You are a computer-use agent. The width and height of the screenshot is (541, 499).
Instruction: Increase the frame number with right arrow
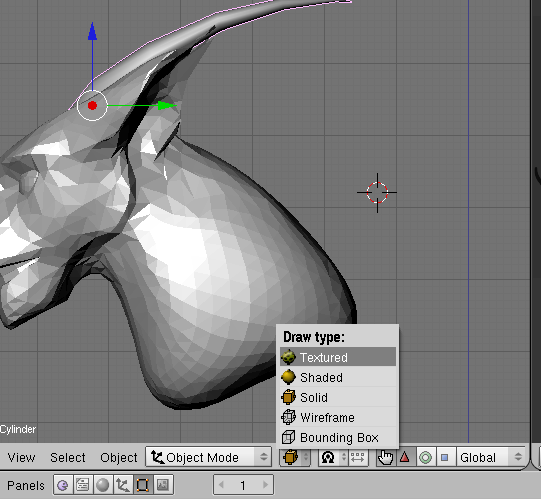(265, 485)
